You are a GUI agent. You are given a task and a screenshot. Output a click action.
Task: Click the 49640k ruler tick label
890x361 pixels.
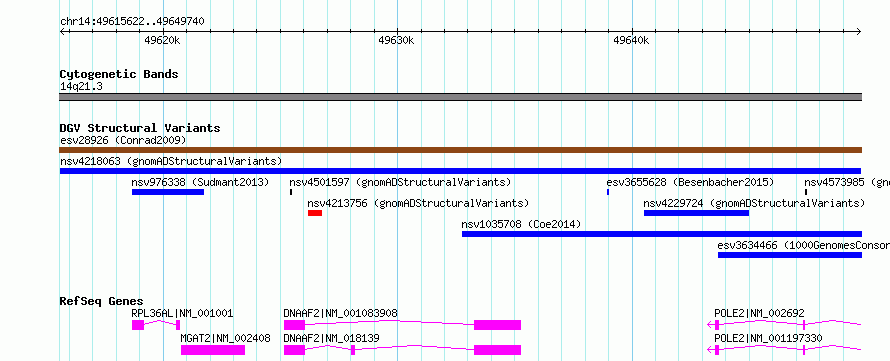pos(631,40)
